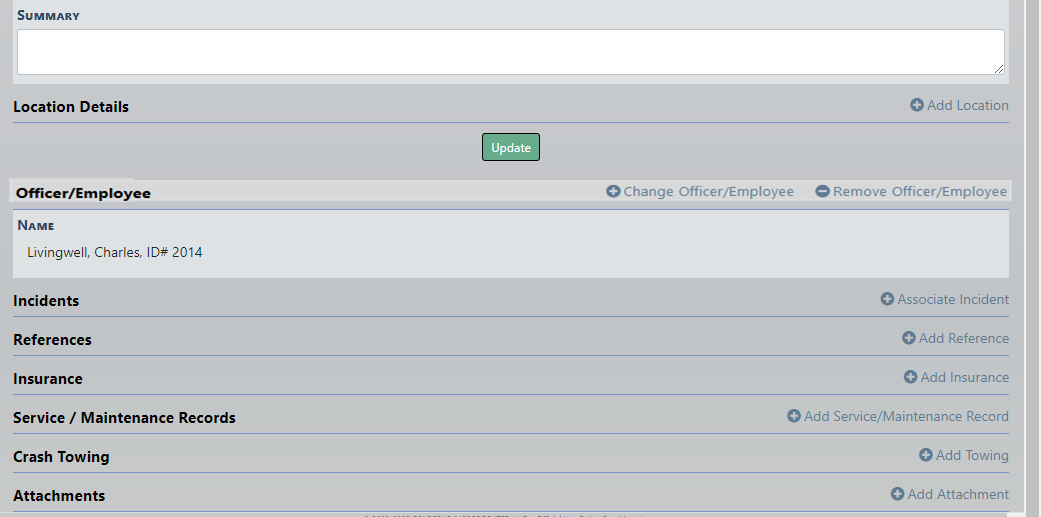Click plus icon for Add Service/Maintenance Record

[x=794, y=416]
